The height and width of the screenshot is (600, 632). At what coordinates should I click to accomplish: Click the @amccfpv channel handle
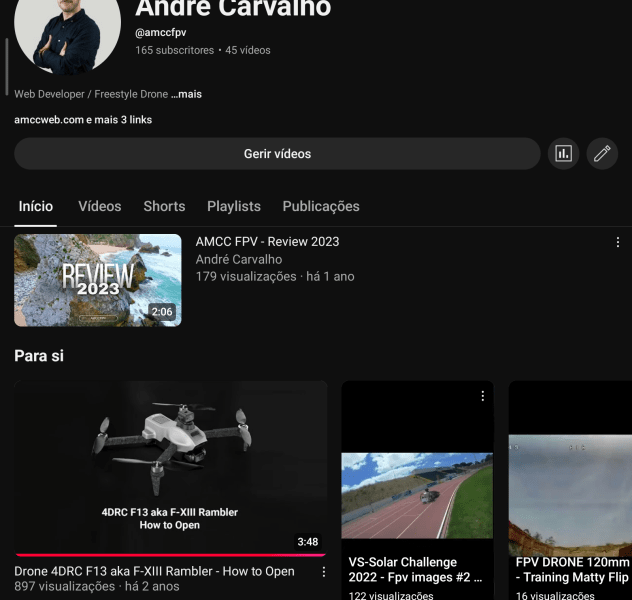(160, 32)
